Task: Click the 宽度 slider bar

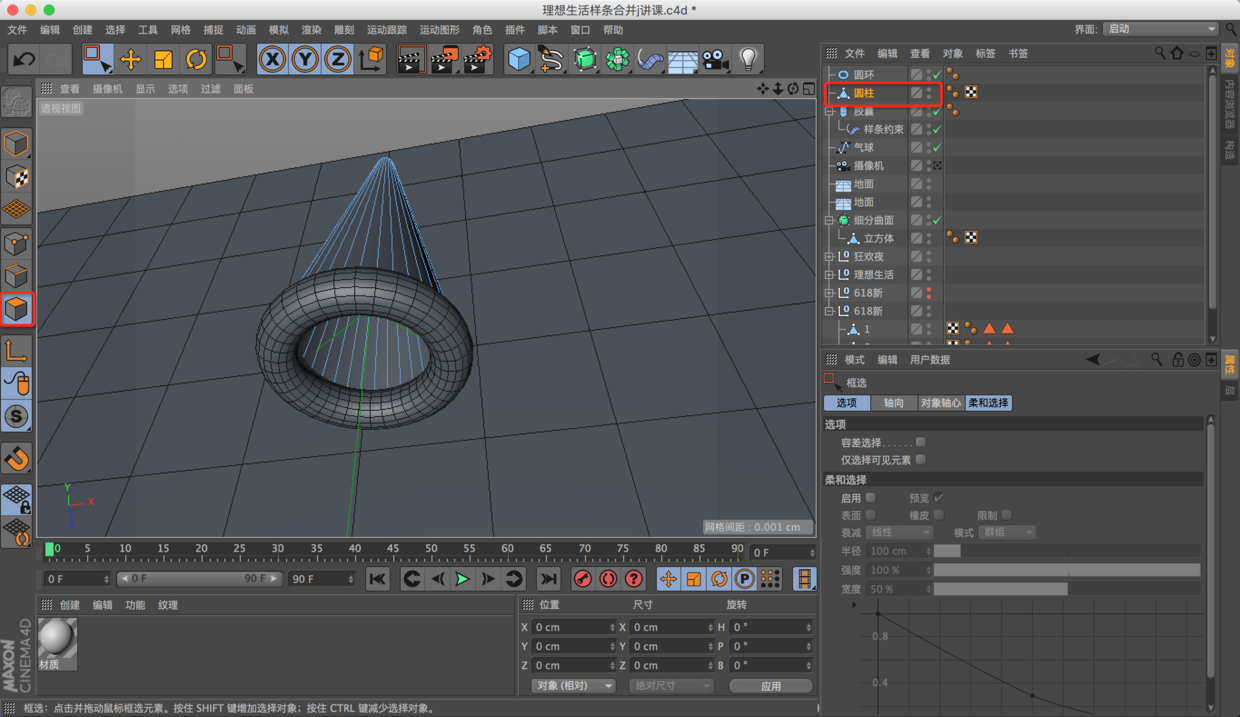Action: 1067,589
